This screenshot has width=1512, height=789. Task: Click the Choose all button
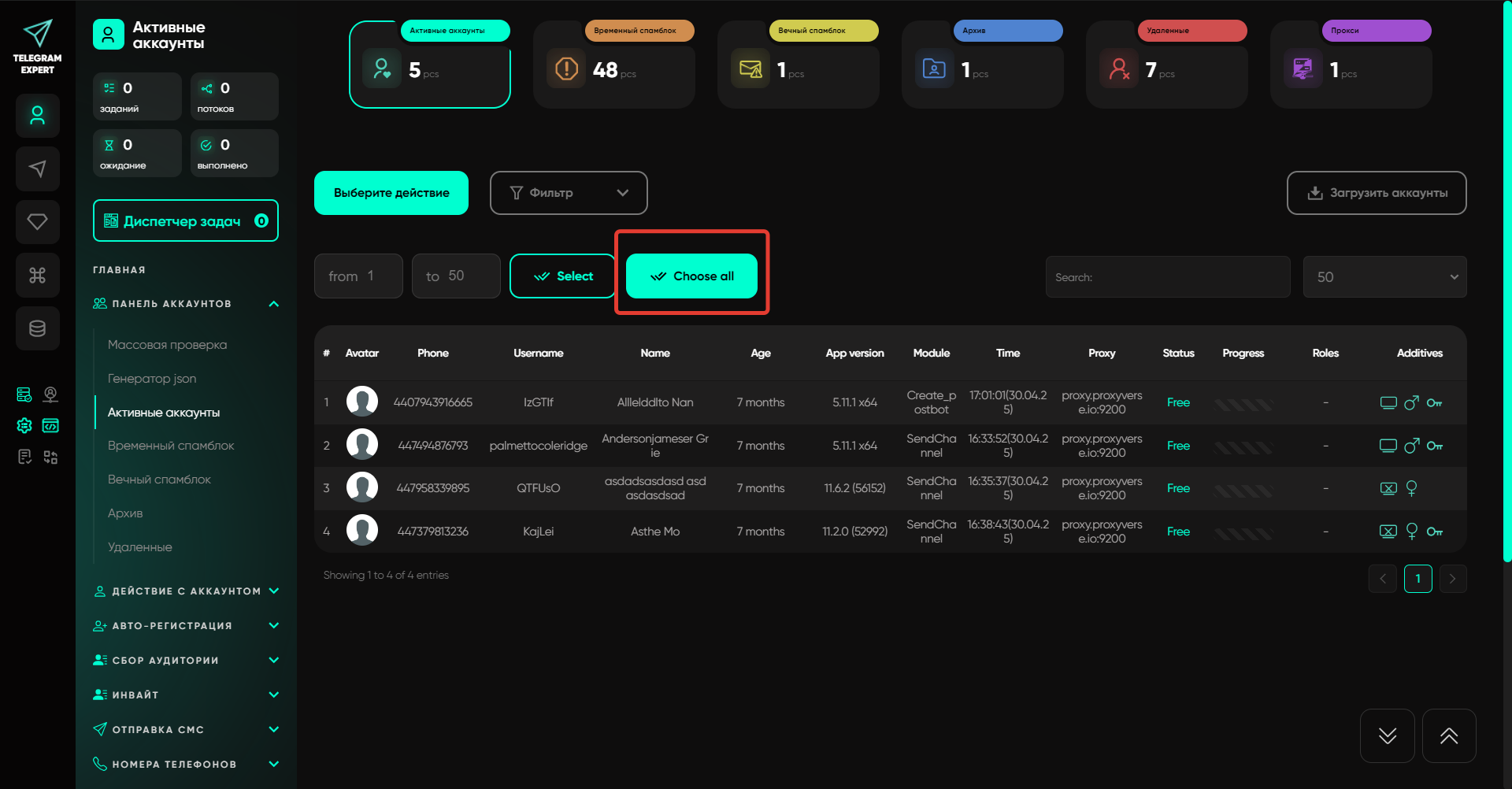[x=691, y=276]
